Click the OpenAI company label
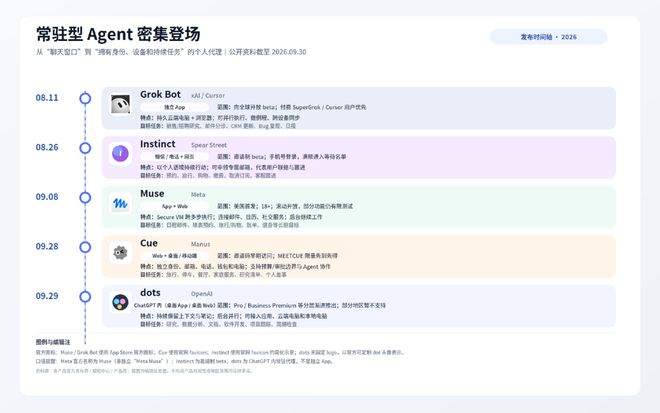Screen dimensions: 660x413 click(x=202, y=294)
